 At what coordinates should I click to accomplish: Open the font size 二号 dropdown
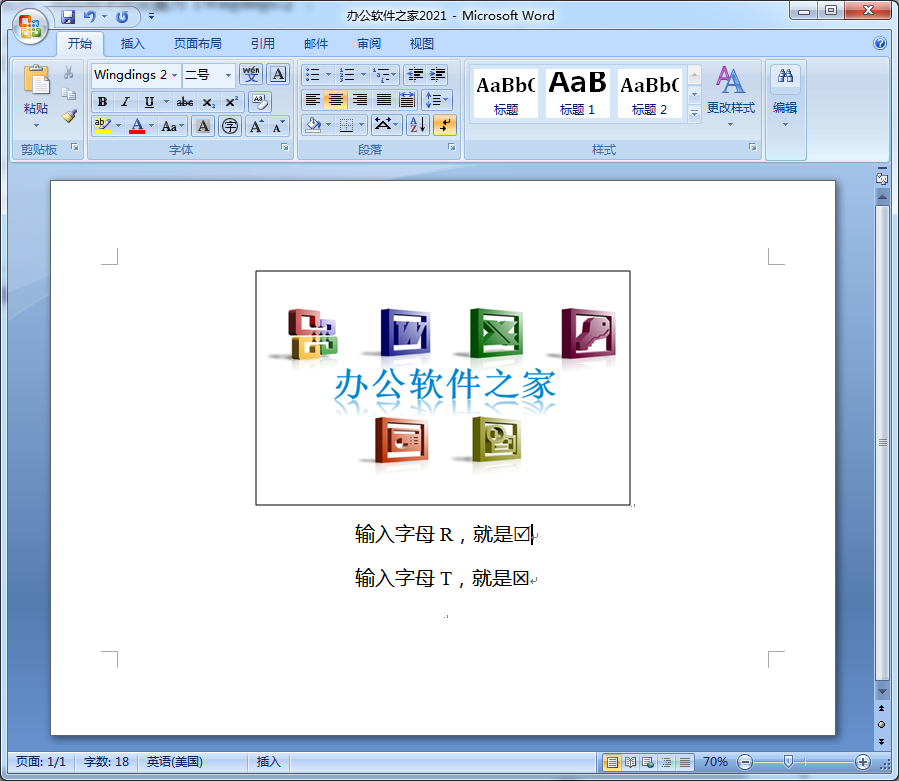tap(228, 75)
